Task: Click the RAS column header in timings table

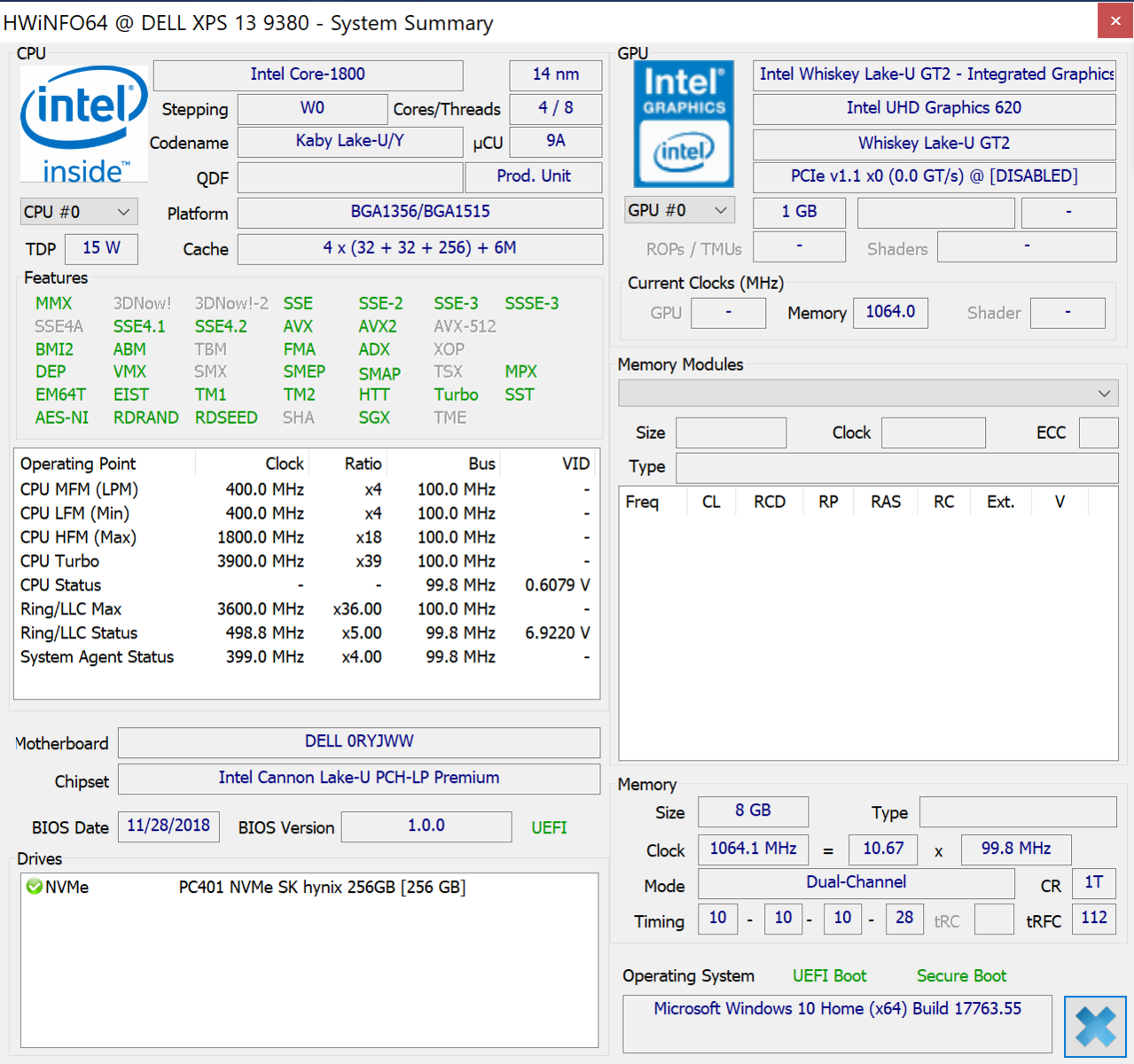Action: [x=886, y=502]
